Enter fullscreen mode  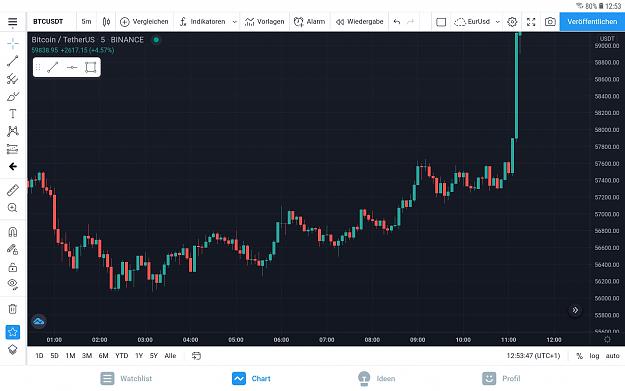point(531,22)
